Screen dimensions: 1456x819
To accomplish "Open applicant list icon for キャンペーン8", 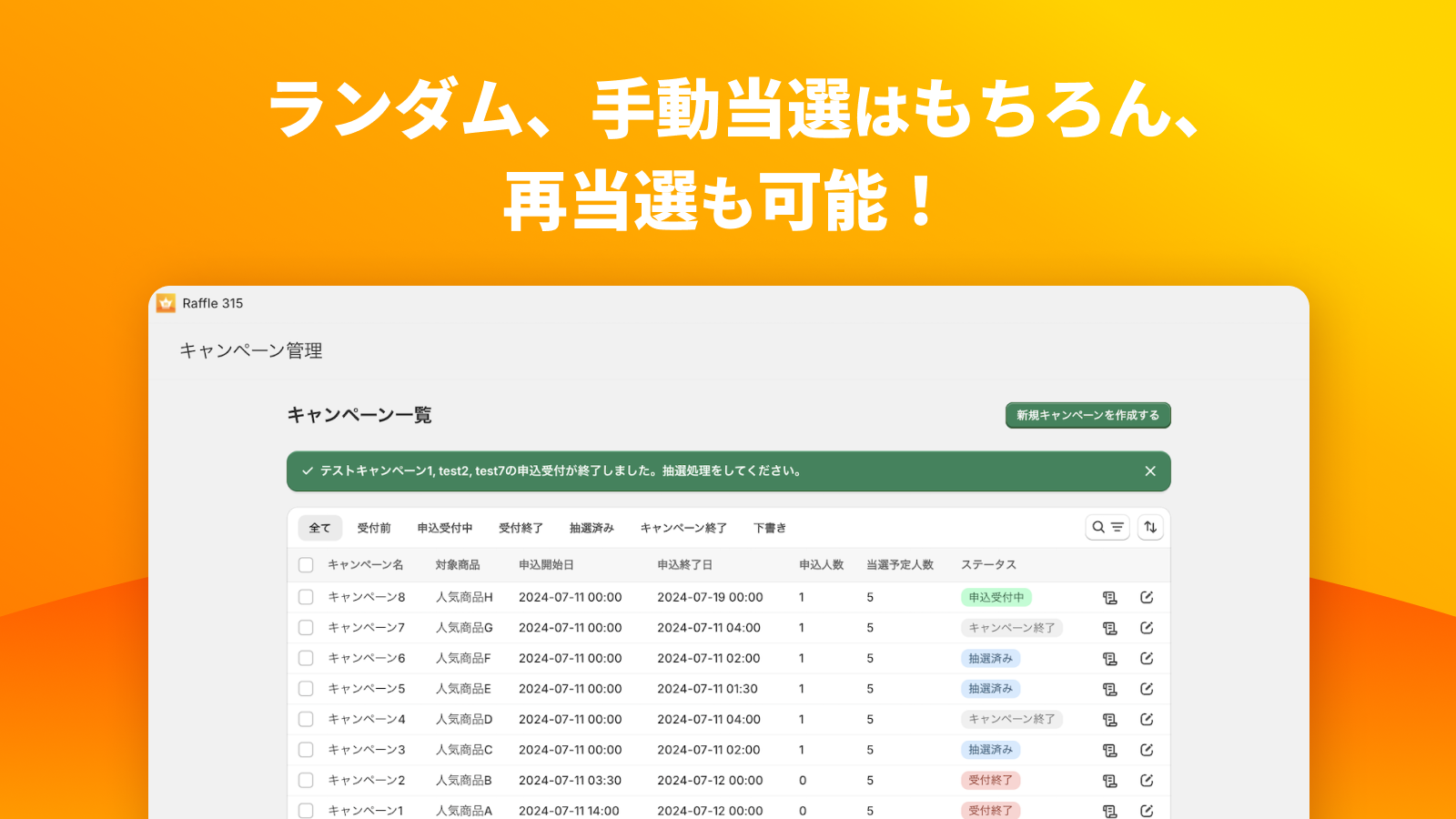I will (1109, 598).
